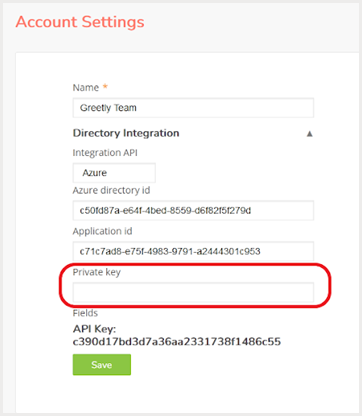Collapse the Directory Integration section arrow
Viewport: 362px width, 416px height.
[x=309, y=134]
